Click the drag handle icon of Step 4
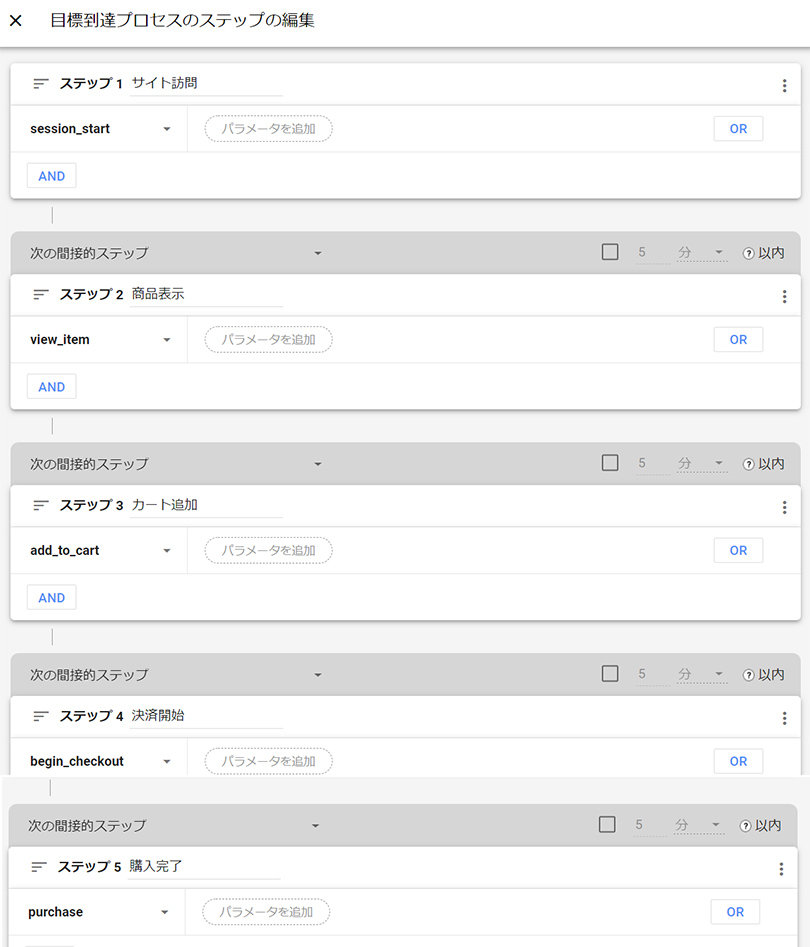810x947 pixels. pyautogui.click(x=41, y=716)
